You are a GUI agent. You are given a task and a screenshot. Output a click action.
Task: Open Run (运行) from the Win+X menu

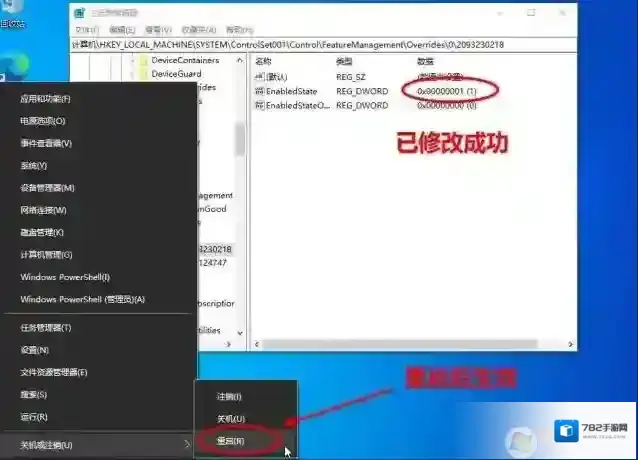click(33, 417)
